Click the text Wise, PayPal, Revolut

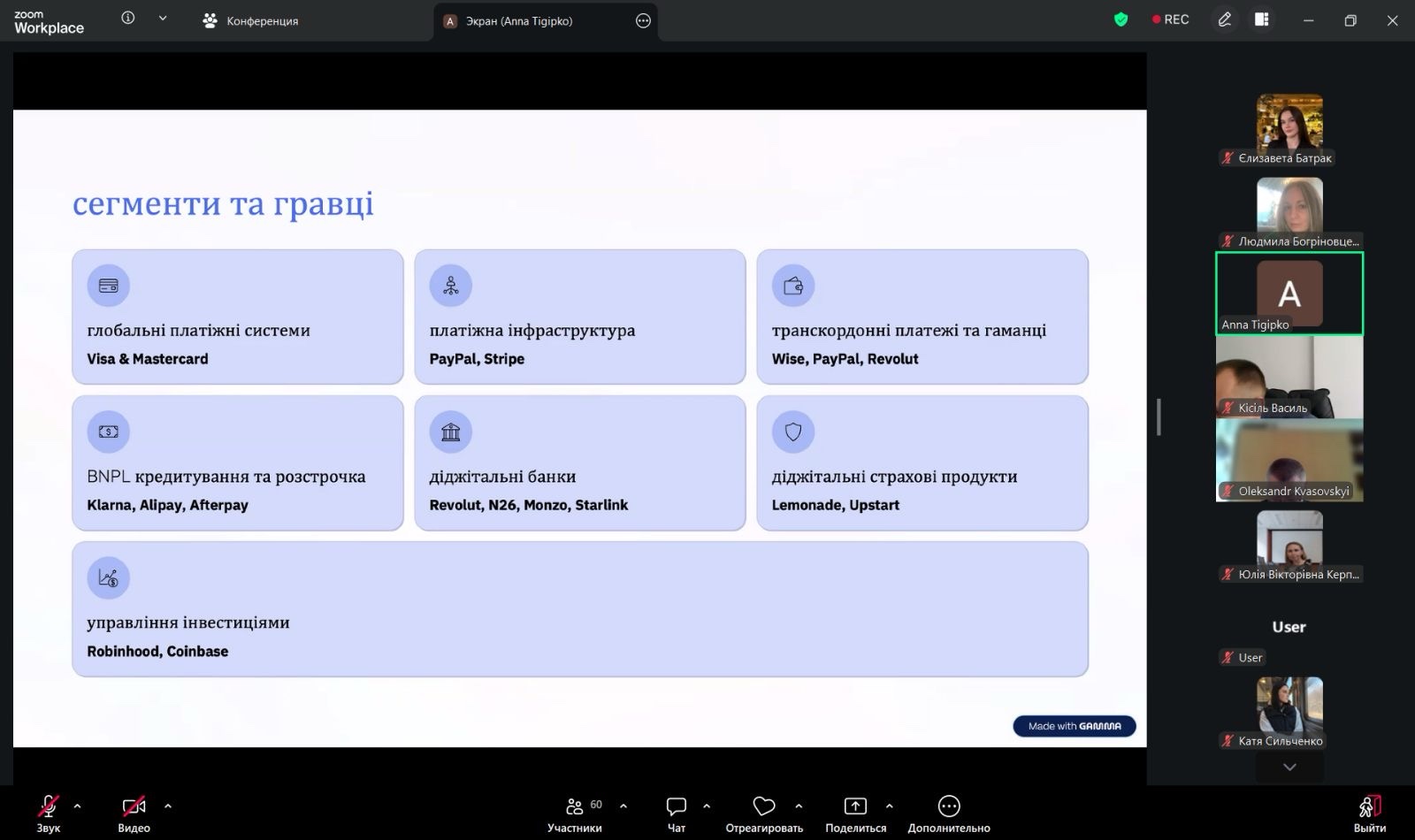point(845,359)
